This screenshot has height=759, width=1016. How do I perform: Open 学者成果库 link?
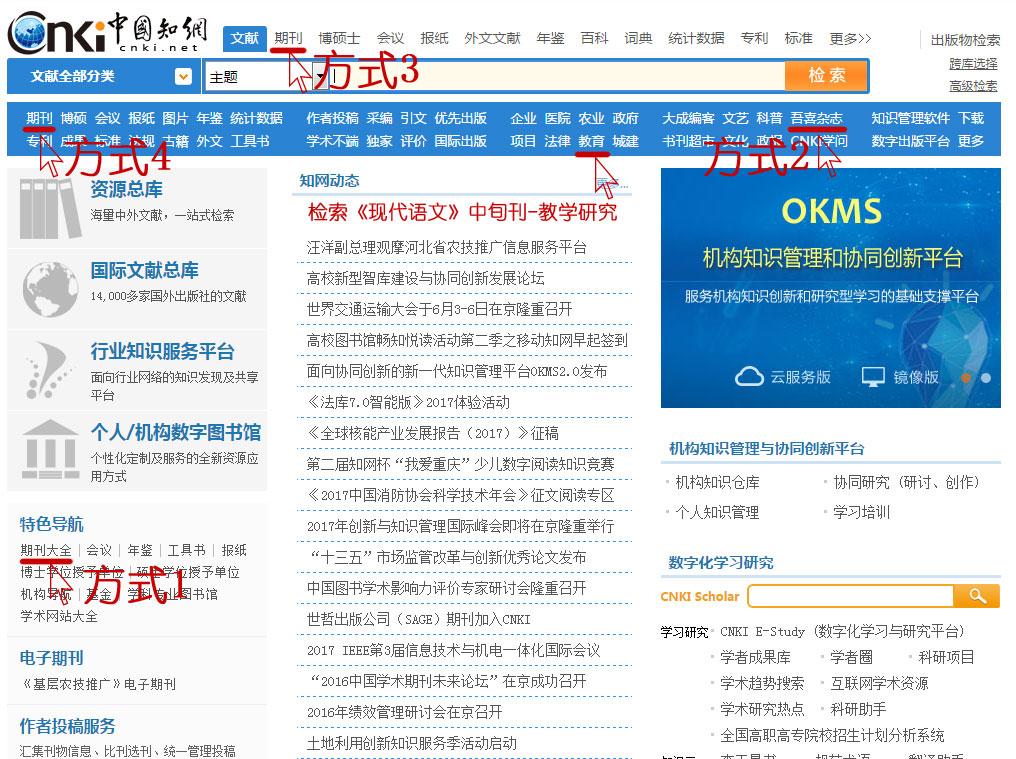pos(756,657)
